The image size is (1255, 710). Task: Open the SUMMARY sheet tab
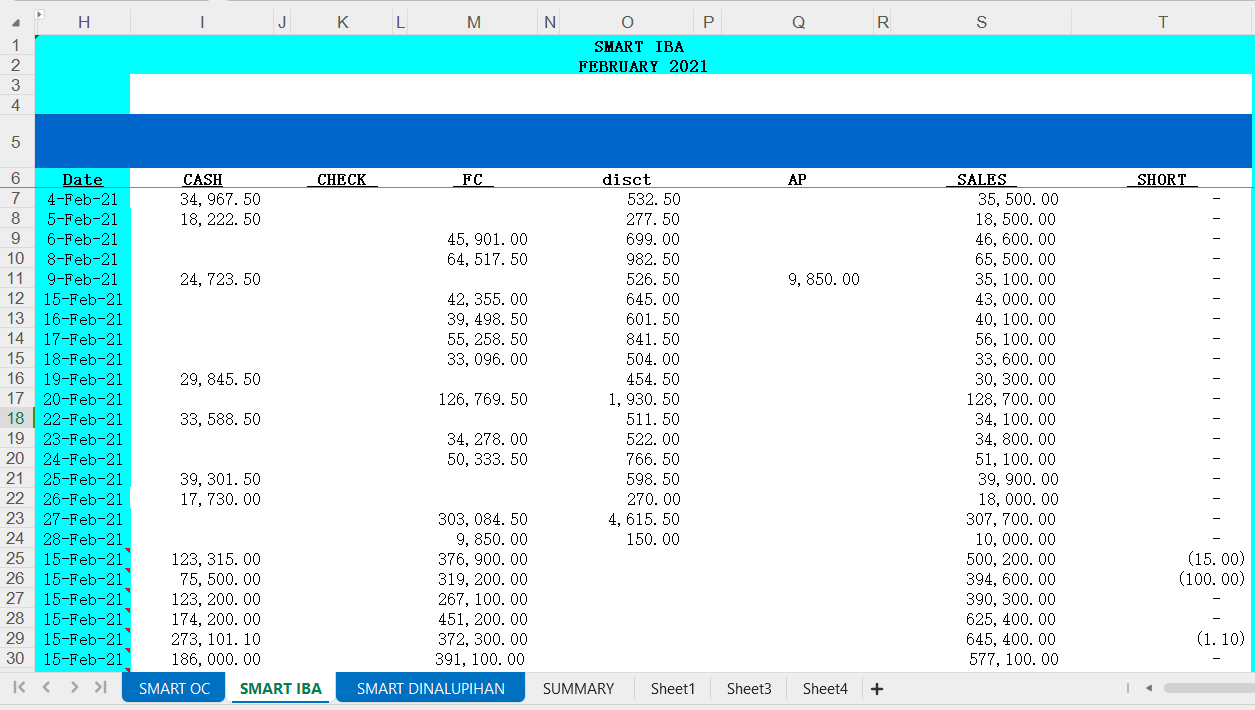pyautogui.click(x=578, y=688)
